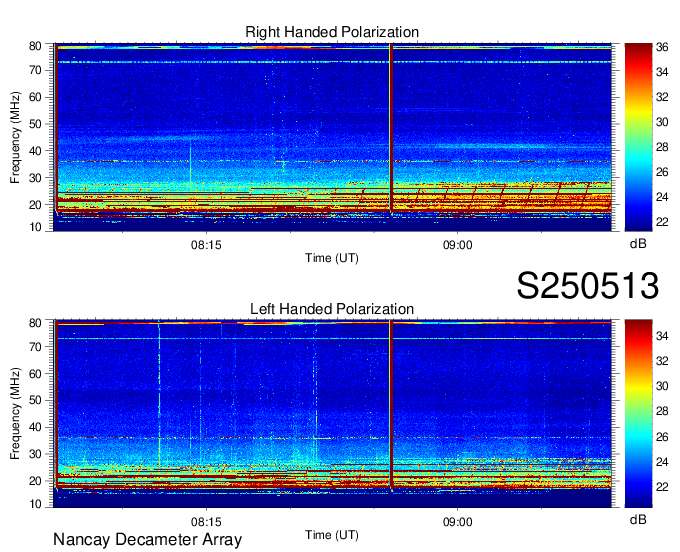Click the "Right Handed Polarization" plot title

(x=332, y=32)
